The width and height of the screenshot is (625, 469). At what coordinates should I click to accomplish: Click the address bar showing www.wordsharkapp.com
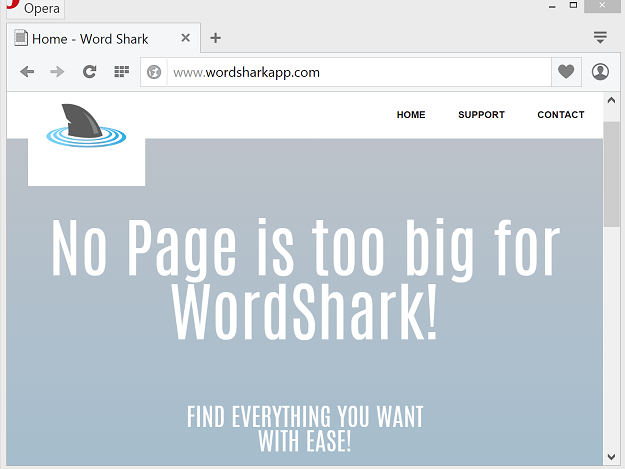click(350, 72)
